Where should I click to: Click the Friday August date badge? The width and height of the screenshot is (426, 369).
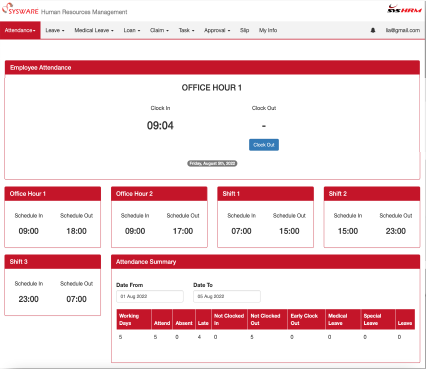(212, 163)
